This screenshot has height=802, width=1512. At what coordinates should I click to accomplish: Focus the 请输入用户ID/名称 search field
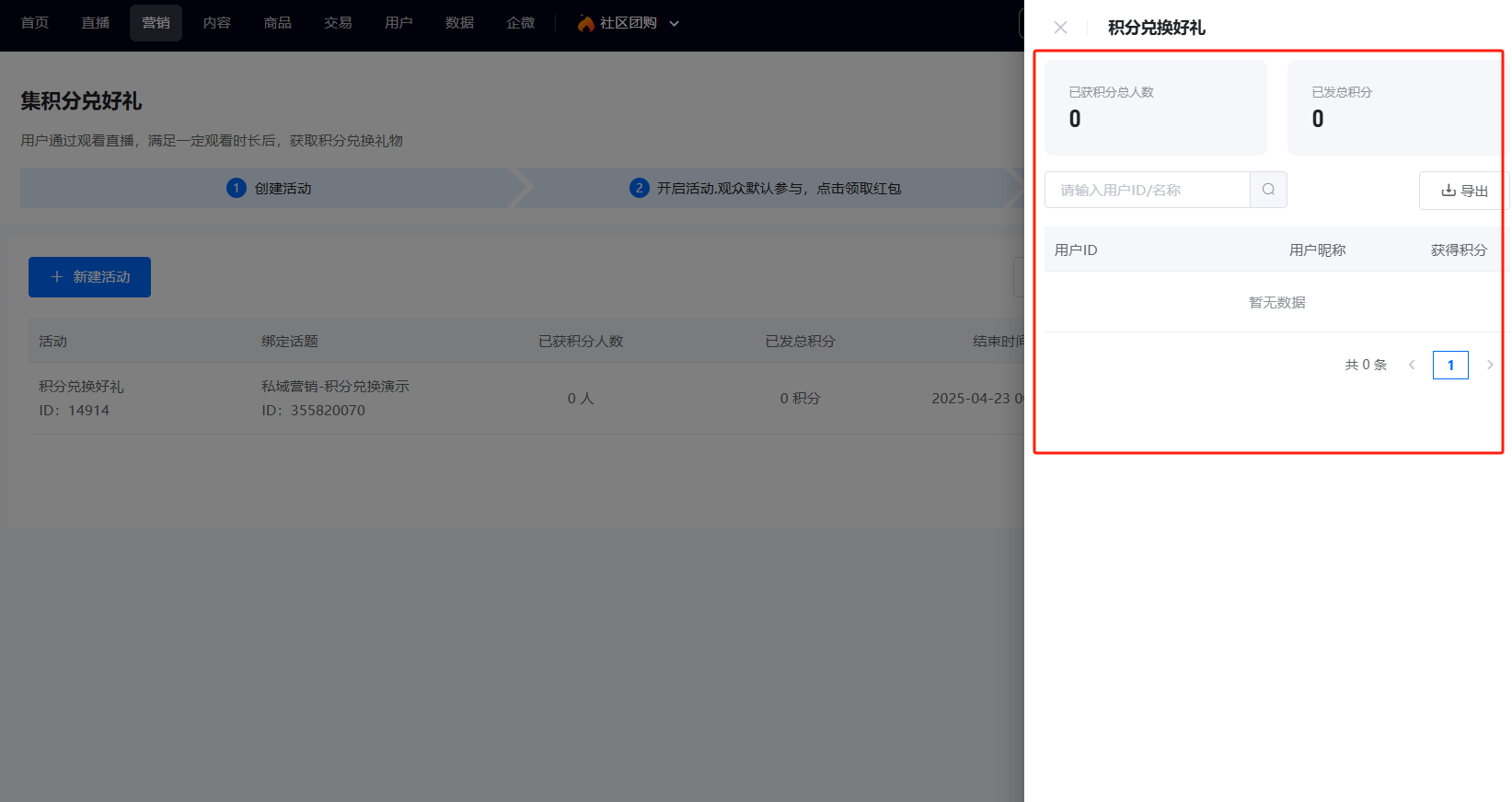(x=1148, y=190)
